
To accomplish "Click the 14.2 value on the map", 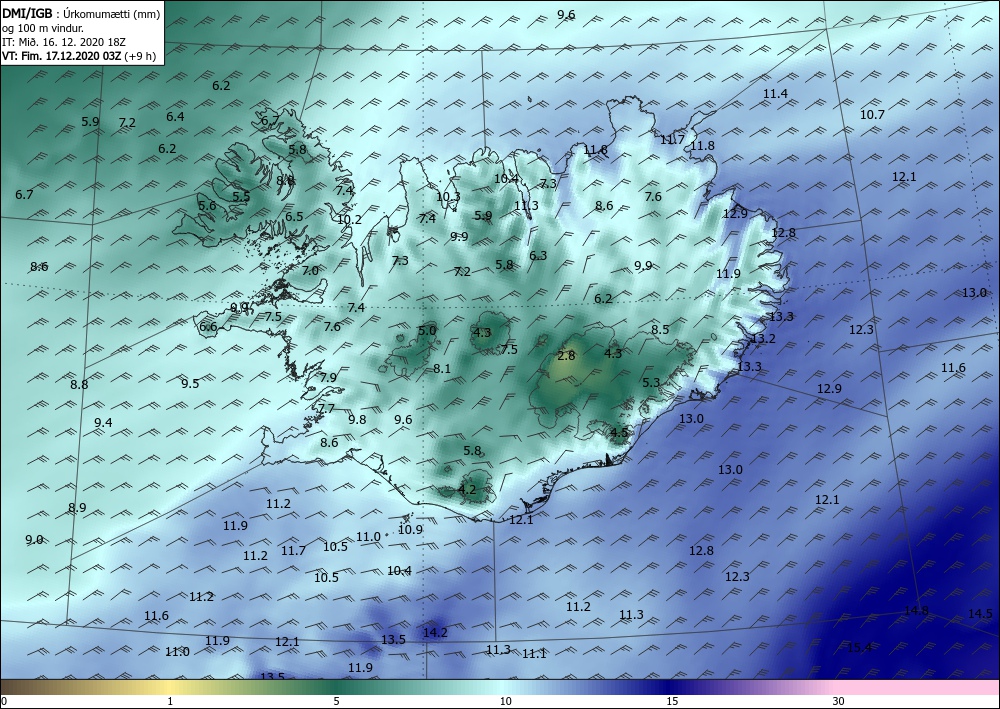I will point(435,632).
